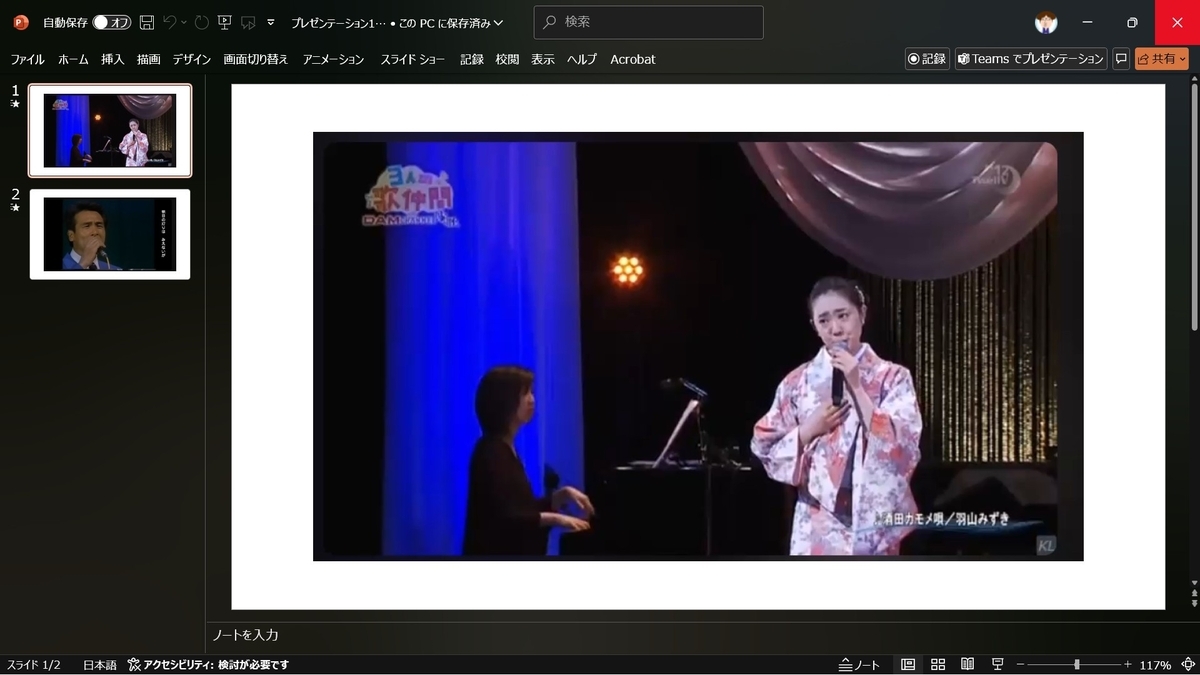Click the 共有 share button

1162,59
